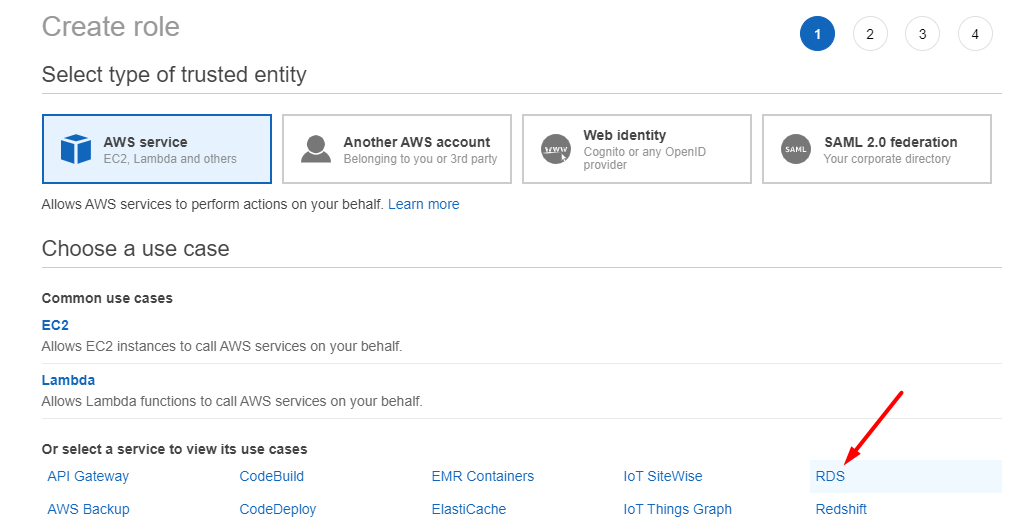This screenshot has height=523, width=1011.
Task: Click step 1 circle indicator
Action: coord(818,34)
